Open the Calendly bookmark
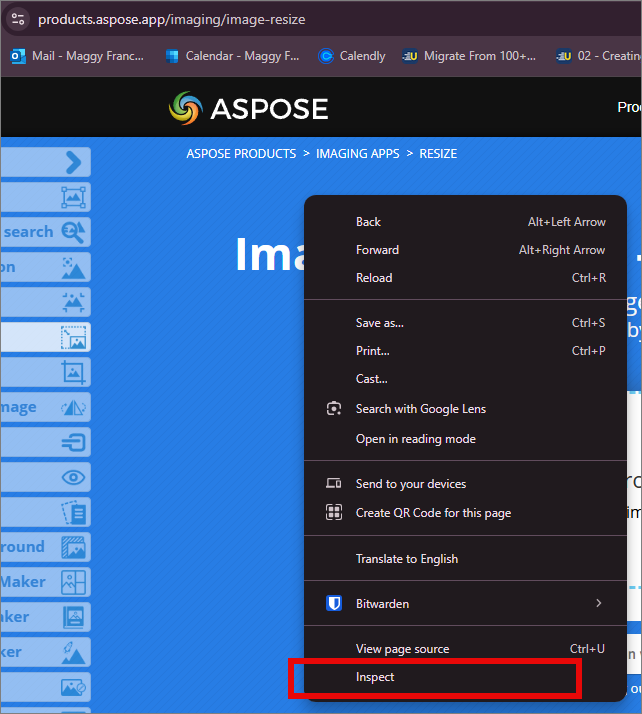The height and width of the screenshot is (714, 642). point(352,56)
